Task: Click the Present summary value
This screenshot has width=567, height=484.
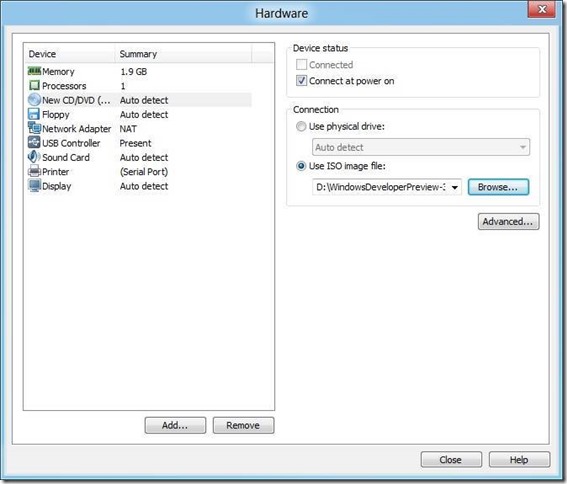Action: pyautogui.click(x=135, y=143)
